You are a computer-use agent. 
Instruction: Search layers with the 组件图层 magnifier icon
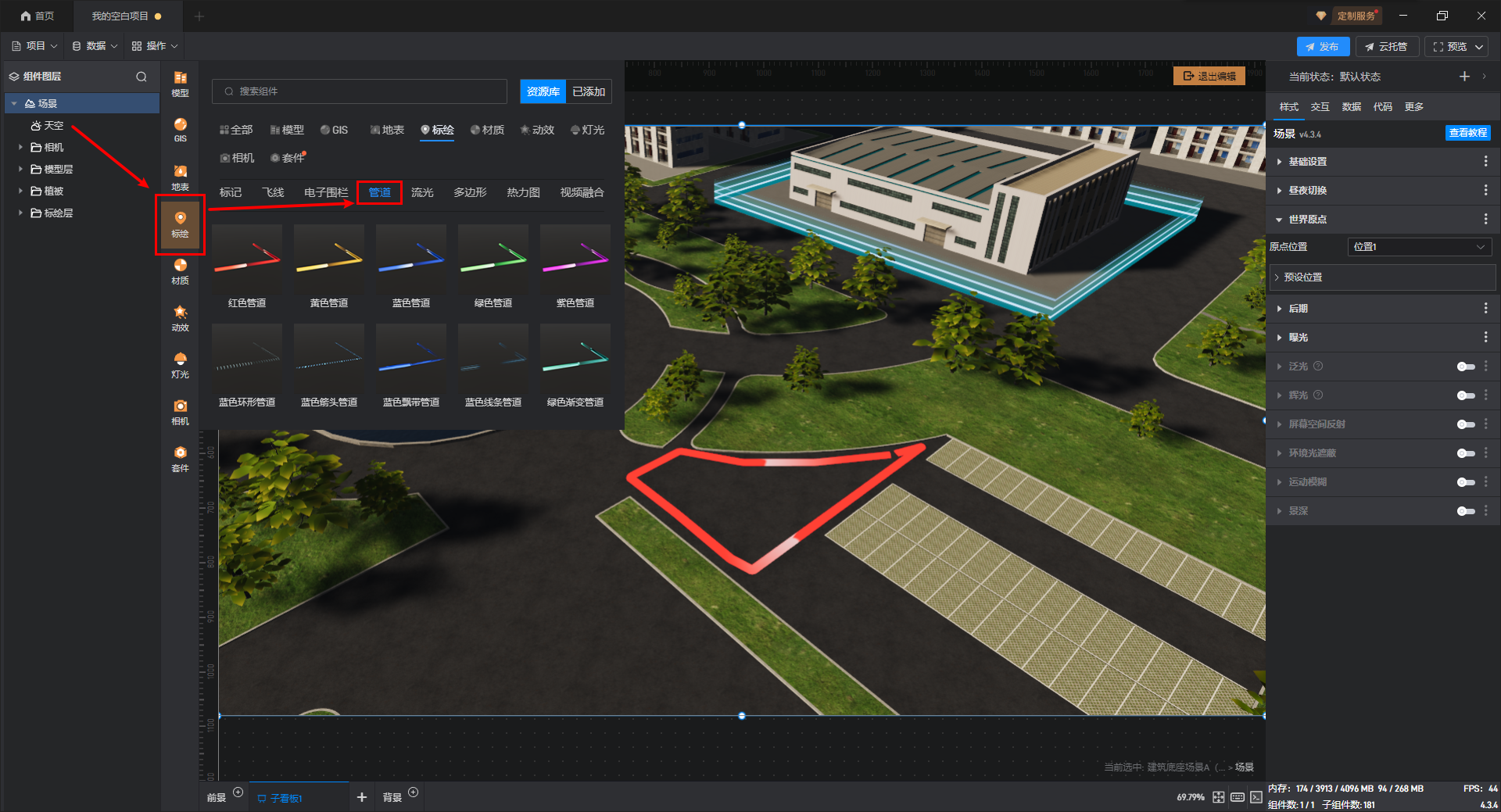pos(142,77)
